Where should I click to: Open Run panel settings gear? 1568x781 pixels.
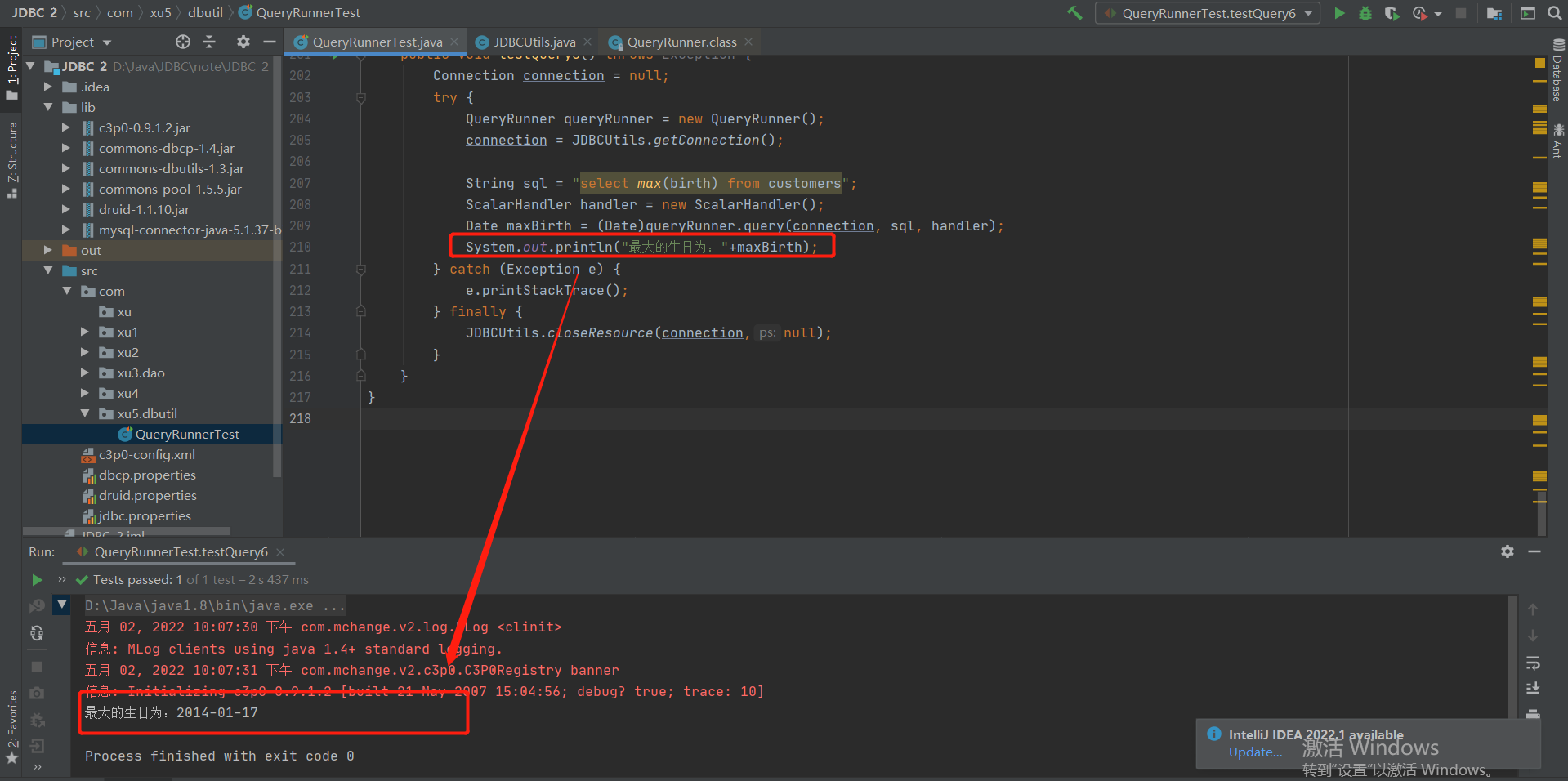[1508, 551]
